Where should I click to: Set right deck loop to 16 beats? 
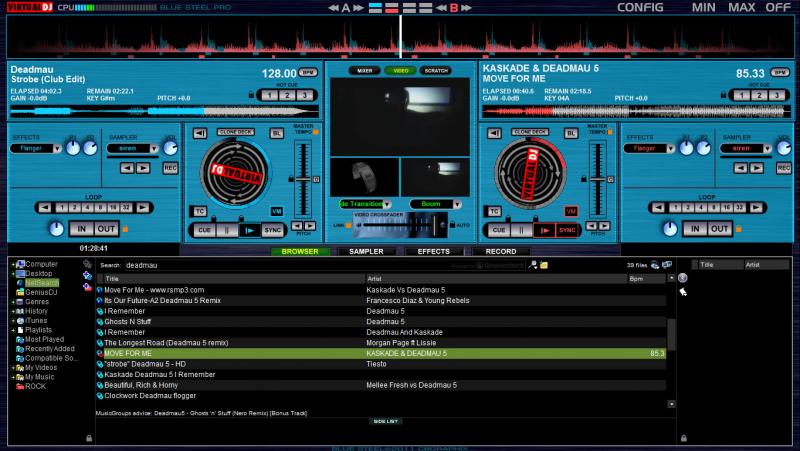coord(726,208)
